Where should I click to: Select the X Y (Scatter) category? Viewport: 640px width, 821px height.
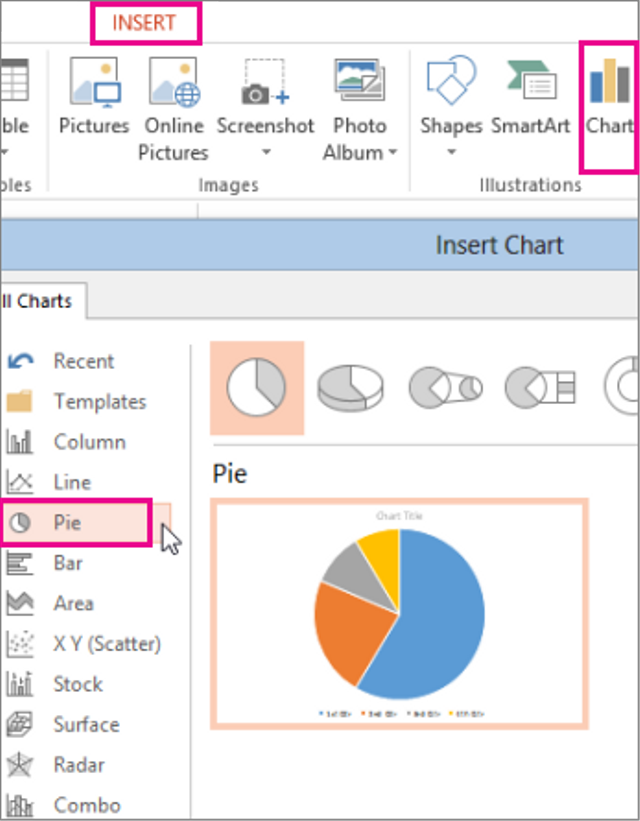pos(106,644)
